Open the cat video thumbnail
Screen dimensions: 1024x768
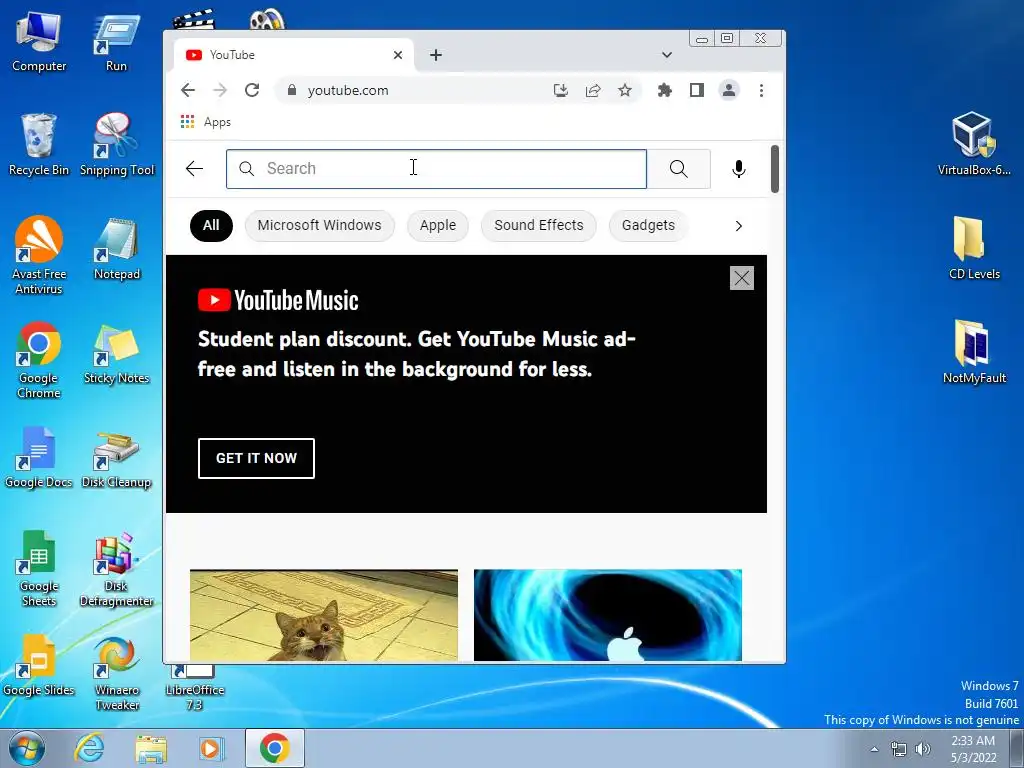[x=324, y=615]
